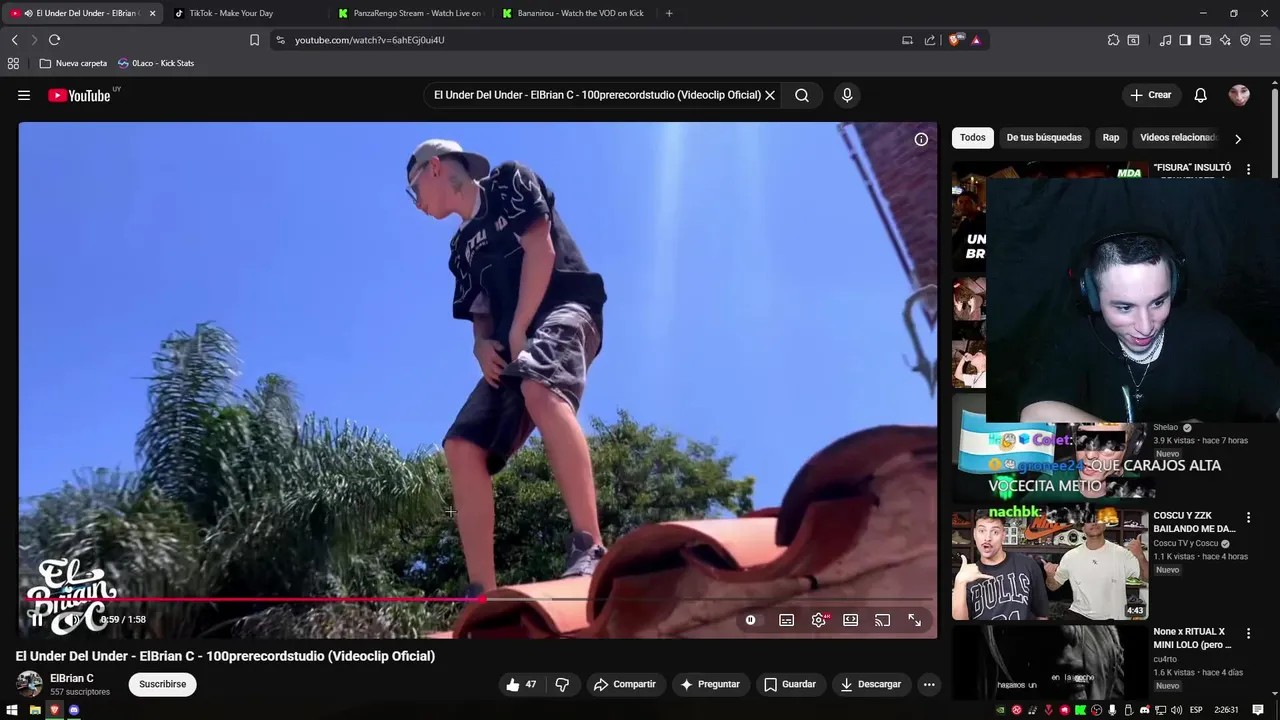The image size is (1280, 720).
Task: Open YouTube notifications bell
Action: [x=1200, y=95]
